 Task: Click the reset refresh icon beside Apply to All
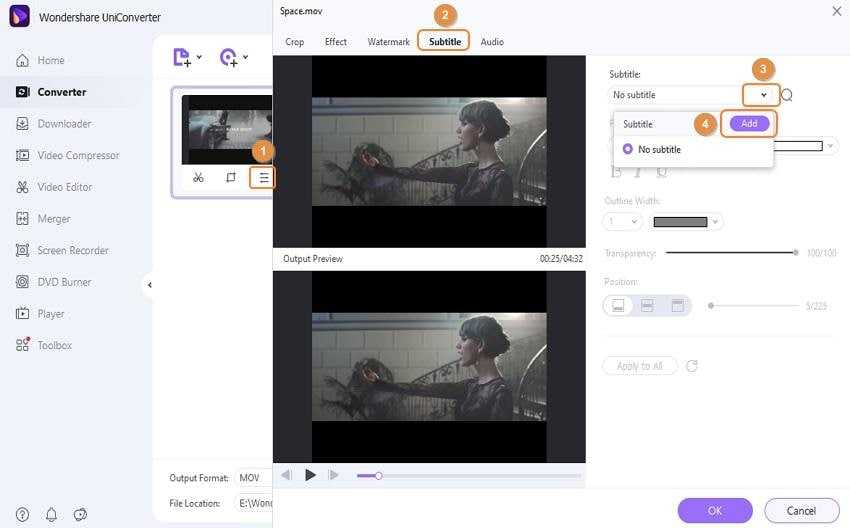tap(692, 366)
